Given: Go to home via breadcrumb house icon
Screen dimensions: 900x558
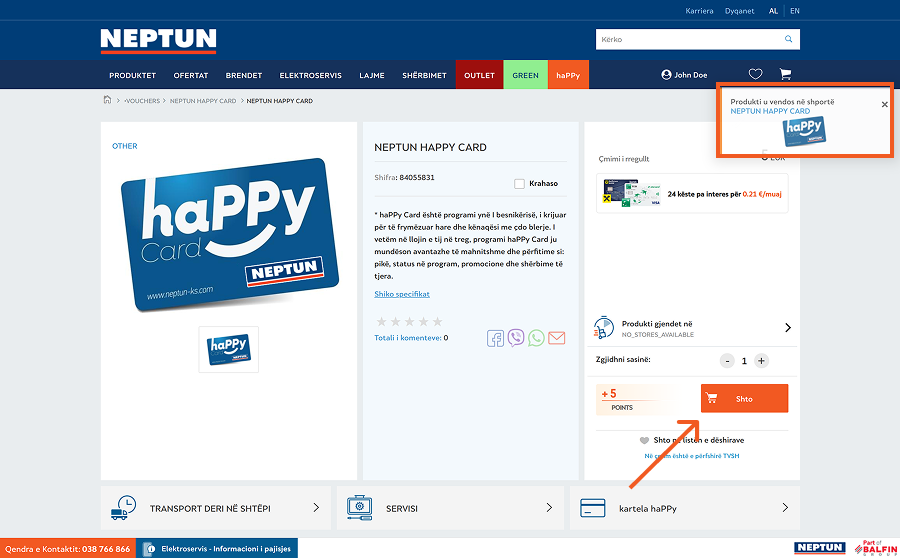Looking at the screenshot, I should point(108,100).
